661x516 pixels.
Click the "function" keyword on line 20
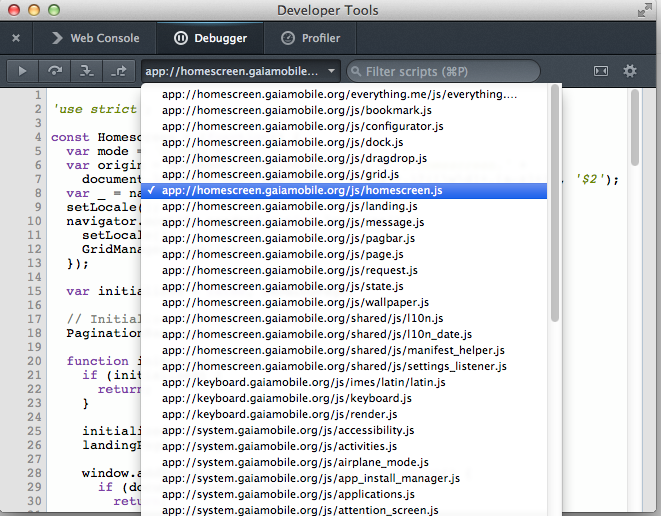[x=97, y=361]
